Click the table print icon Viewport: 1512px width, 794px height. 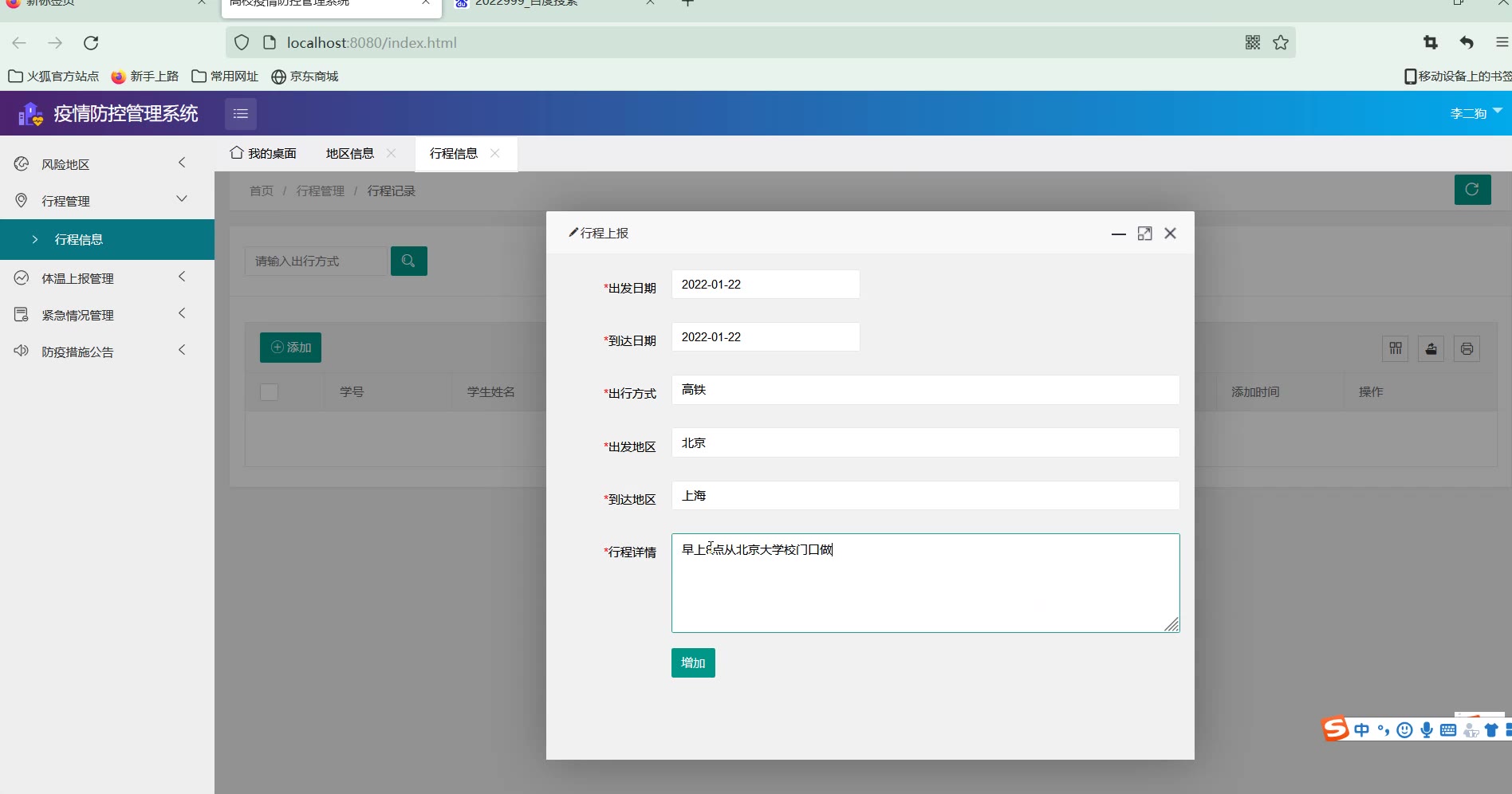(1467, 348)
